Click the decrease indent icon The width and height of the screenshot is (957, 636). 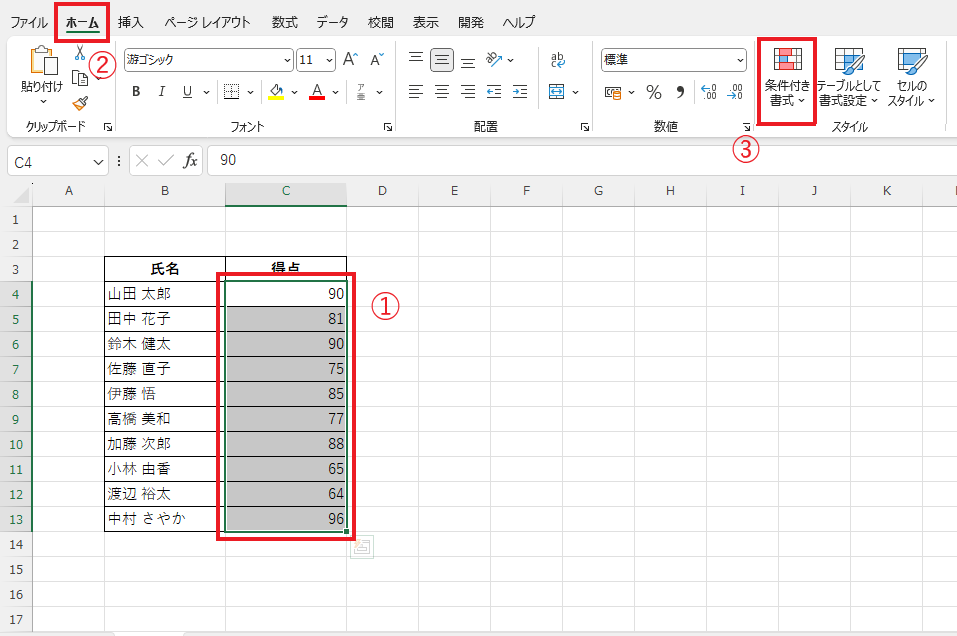[494, 92]
